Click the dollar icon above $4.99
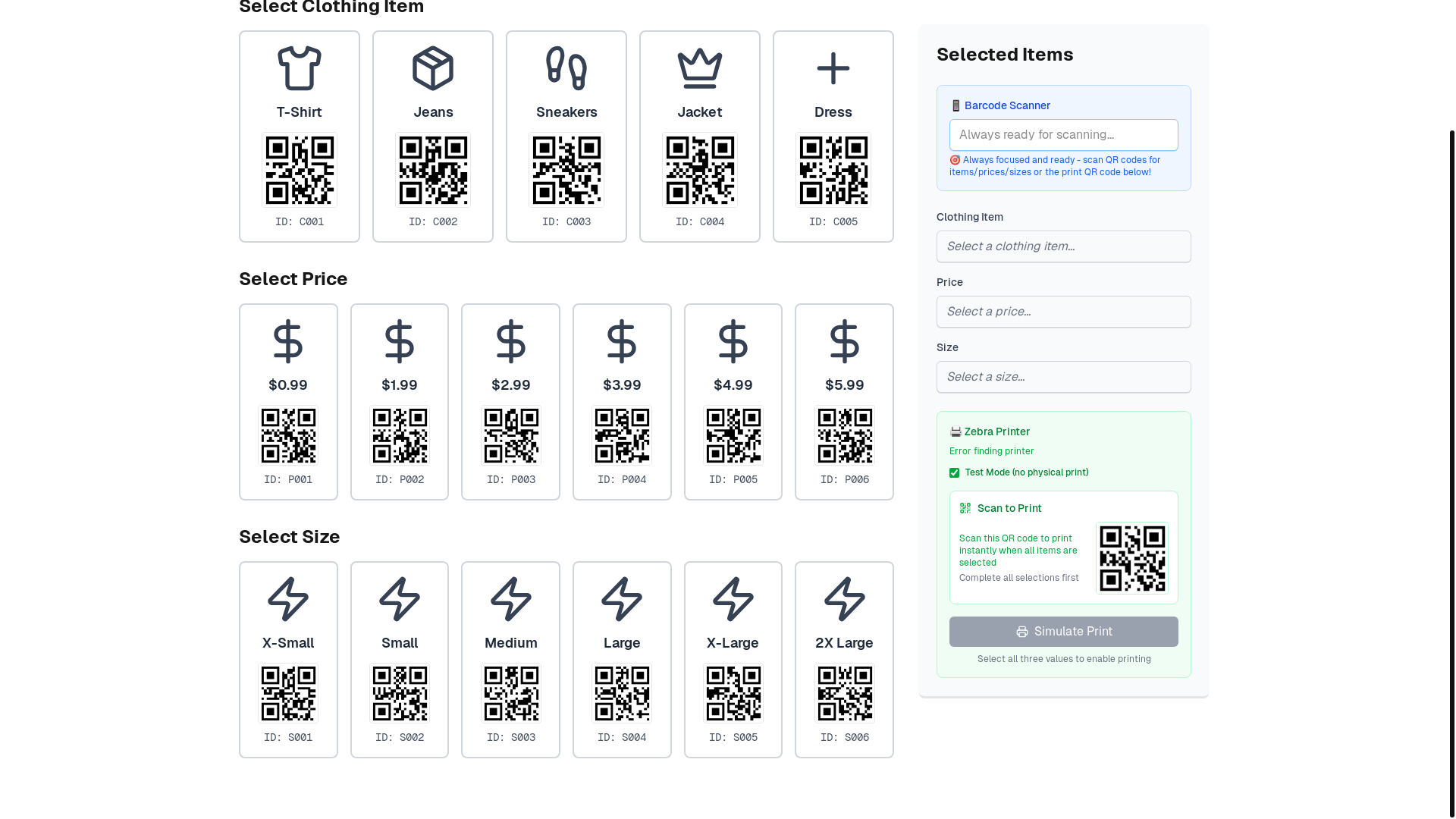1456x819 pixels. tap(733, 341)
